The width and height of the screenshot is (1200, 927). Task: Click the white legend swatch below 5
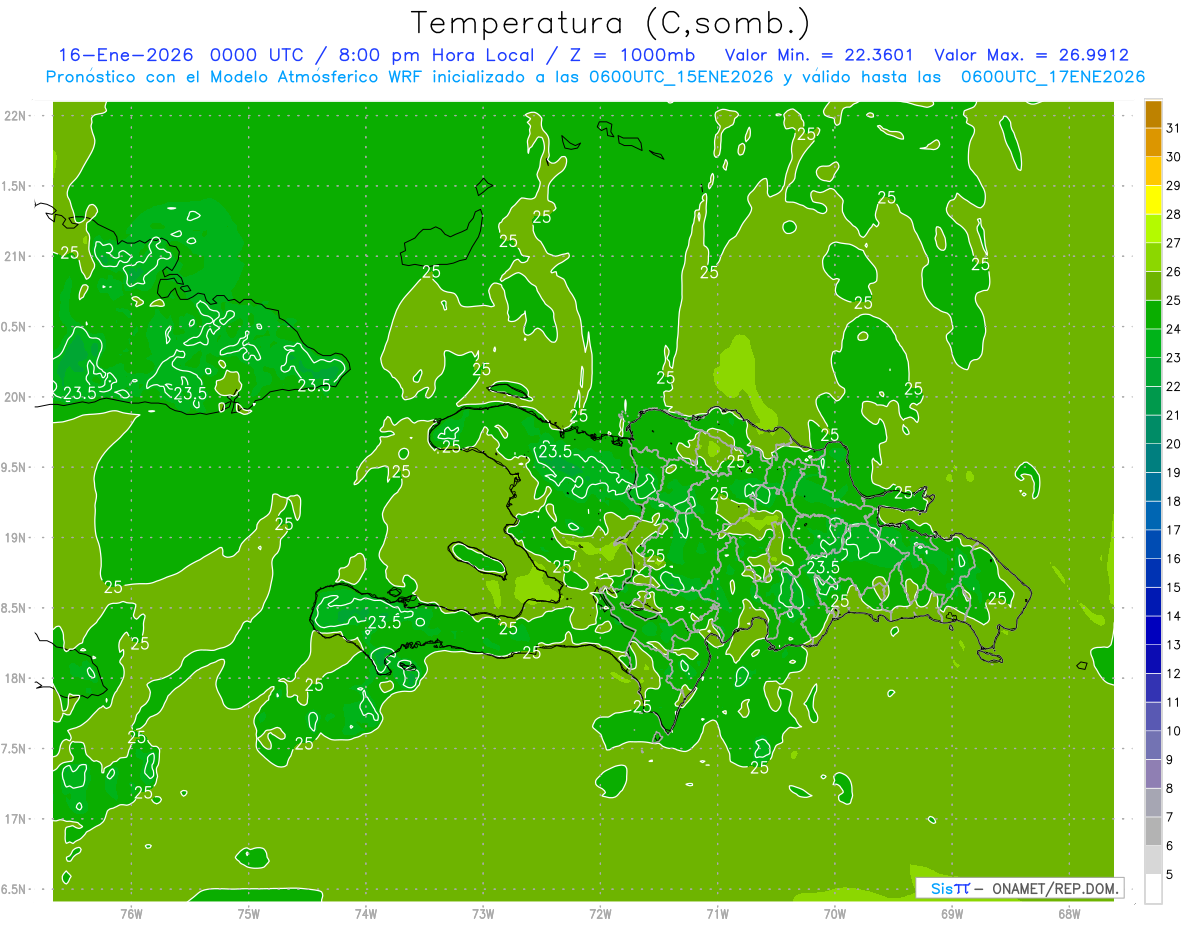pyautogui.click(x=1153, y=889)
